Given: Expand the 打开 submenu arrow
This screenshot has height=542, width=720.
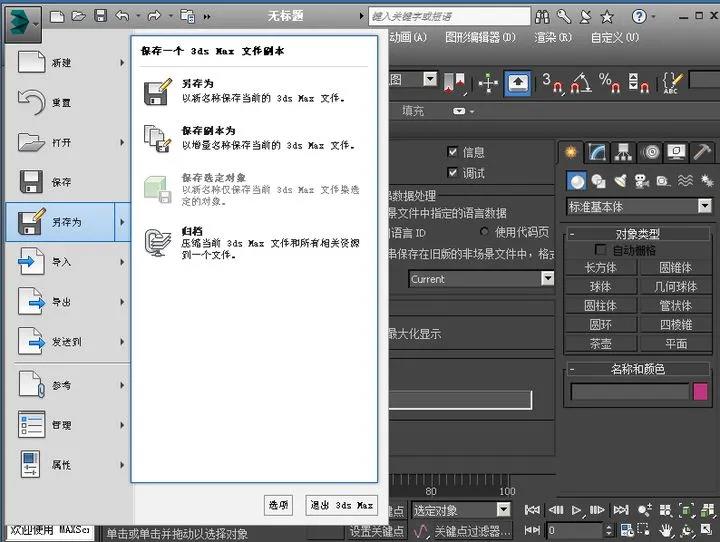Looking at the screenshot, I should coord(122,142).
